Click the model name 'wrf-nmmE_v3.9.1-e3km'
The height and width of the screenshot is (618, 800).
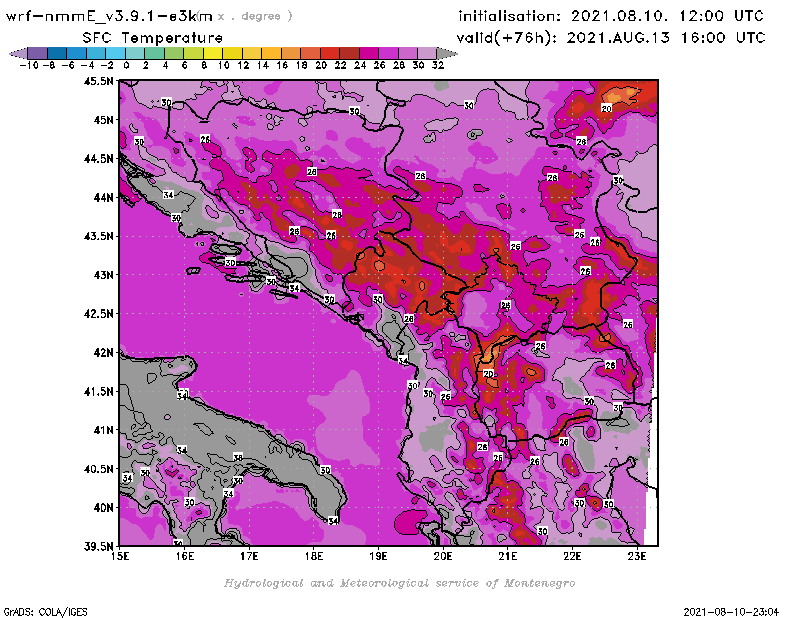click(x=109, y=16)
